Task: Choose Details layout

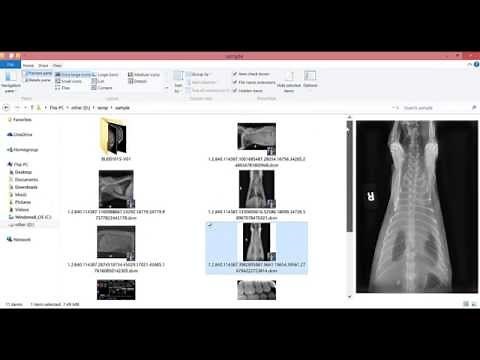Action: 138,81
